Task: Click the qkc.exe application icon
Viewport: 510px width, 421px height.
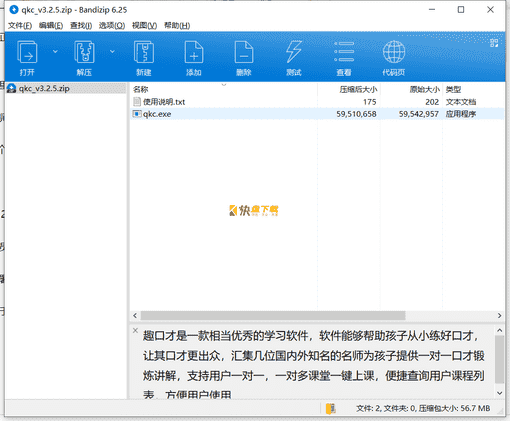Action: [x=137, y=114]
